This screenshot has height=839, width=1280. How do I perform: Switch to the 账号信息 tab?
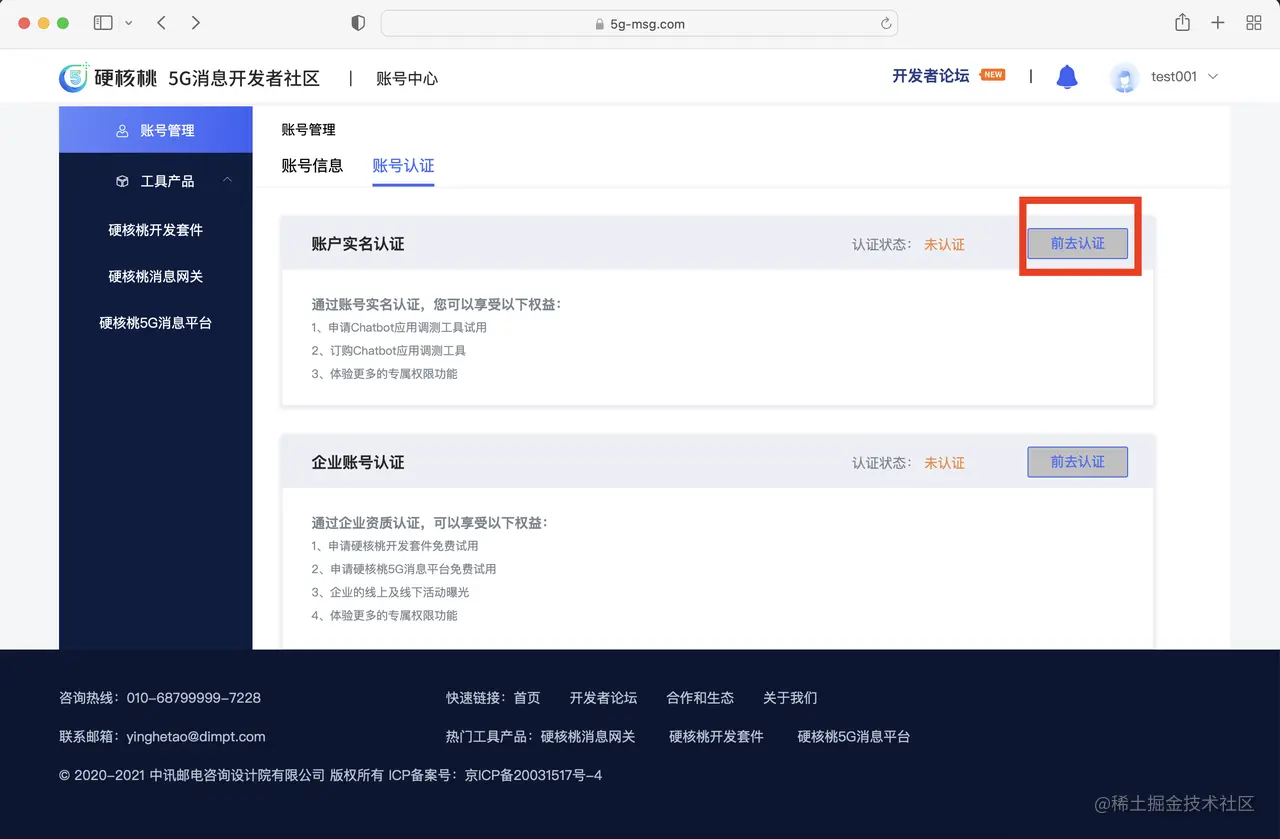[312, 166]
